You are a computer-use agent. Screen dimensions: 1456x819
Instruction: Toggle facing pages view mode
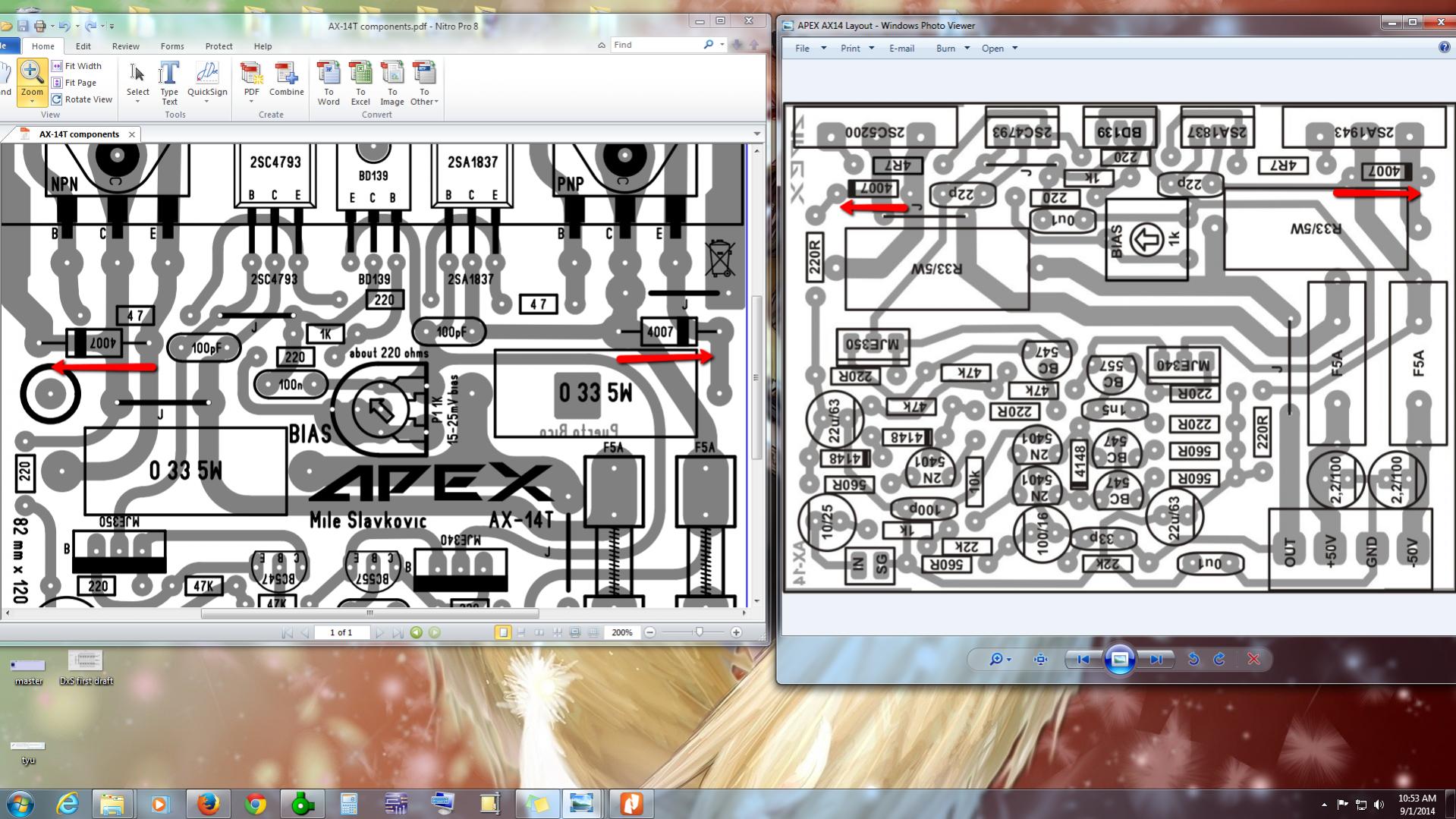point(539,632)
